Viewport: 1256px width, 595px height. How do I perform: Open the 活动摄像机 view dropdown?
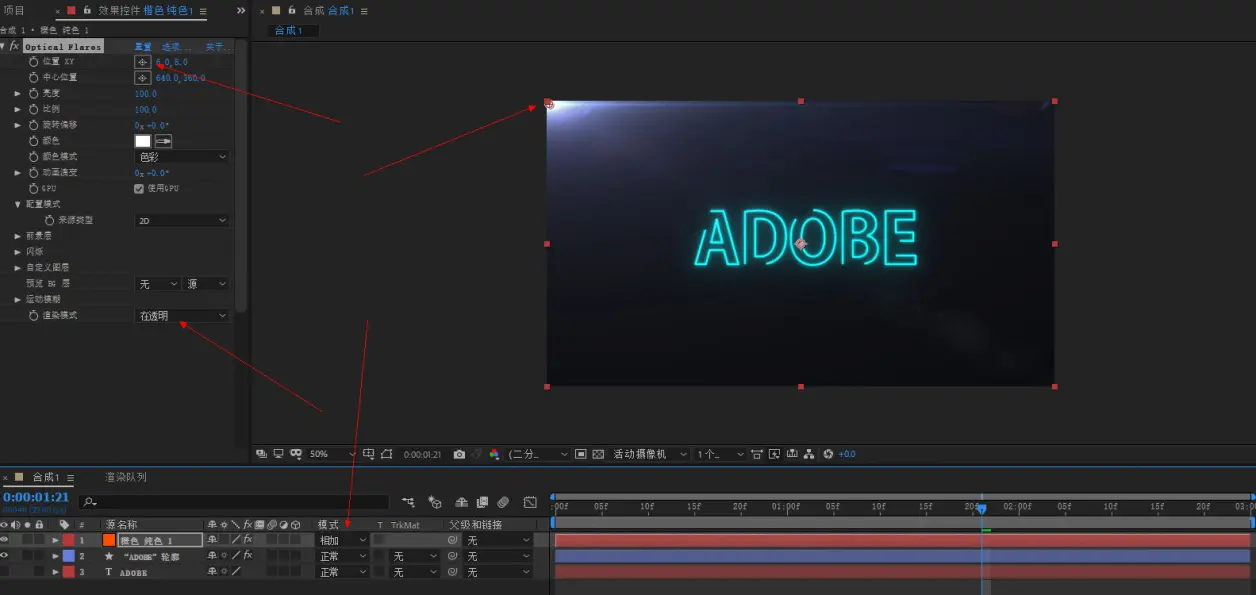[x=651, y=454]
